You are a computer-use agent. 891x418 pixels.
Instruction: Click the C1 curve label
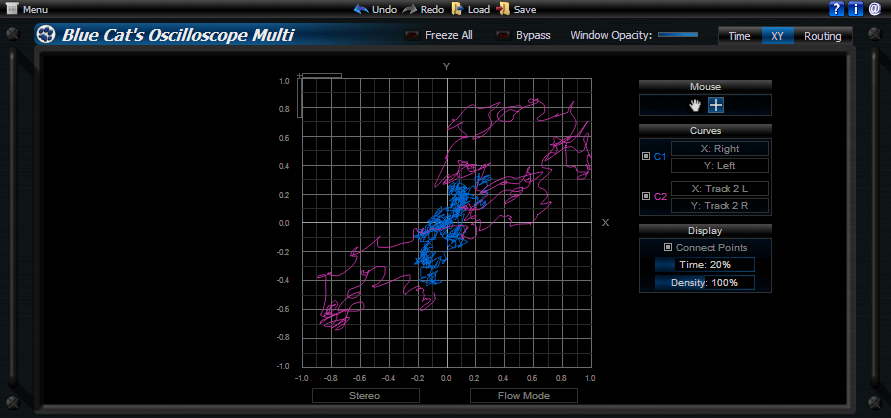click(x=660, y=157)
